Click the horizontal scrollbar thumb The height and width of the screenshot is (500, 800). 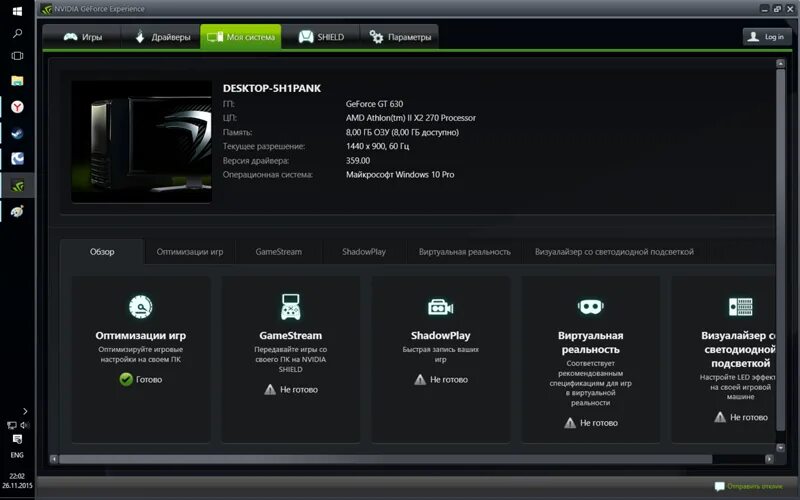click(385, 459)
